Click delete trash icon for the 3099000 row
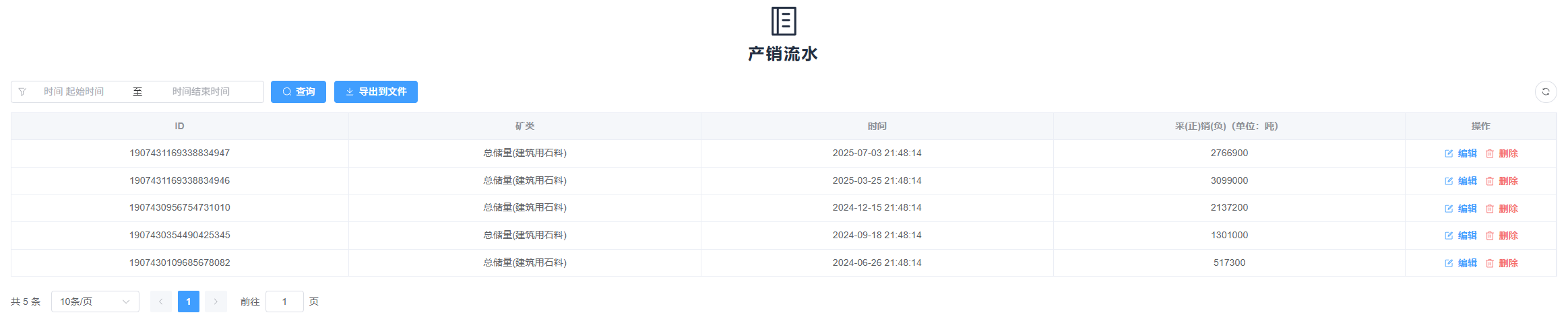Screen dimensions: 1568x319 [1489, 181]
